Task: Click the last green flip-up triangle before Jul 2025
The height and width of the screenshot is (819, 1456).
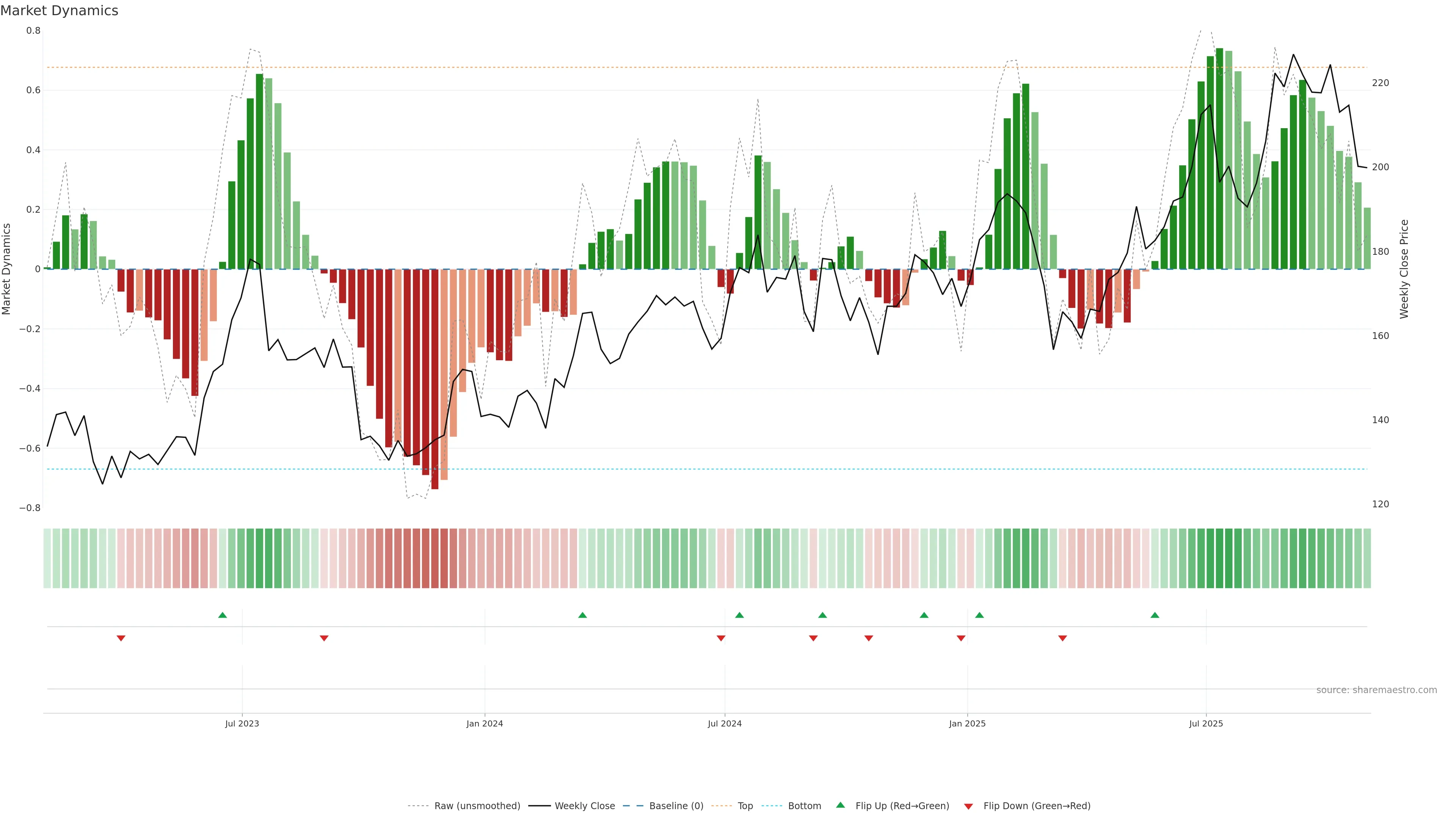Action: 1155,615
